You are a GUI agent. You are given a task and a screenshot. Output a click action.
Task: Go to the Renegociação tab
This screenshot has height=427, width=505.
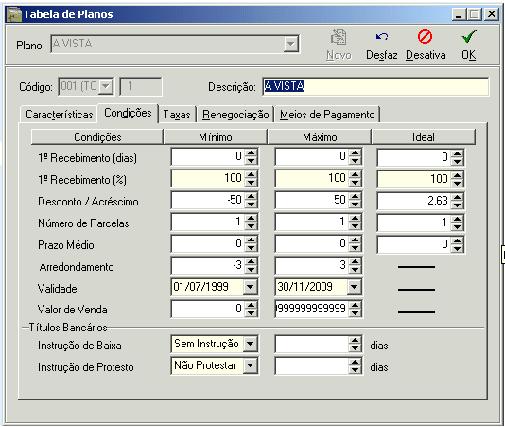tap(235, 114)
